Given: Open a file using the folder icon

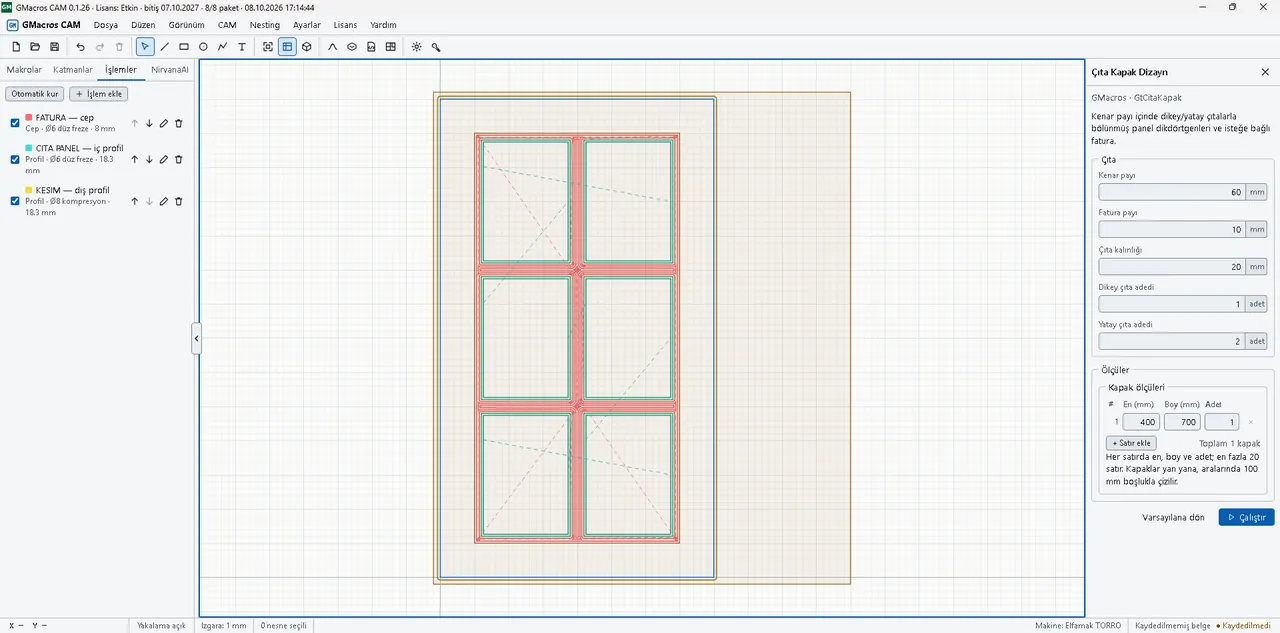Looking at the screenshot, I should tap(35, 47).
